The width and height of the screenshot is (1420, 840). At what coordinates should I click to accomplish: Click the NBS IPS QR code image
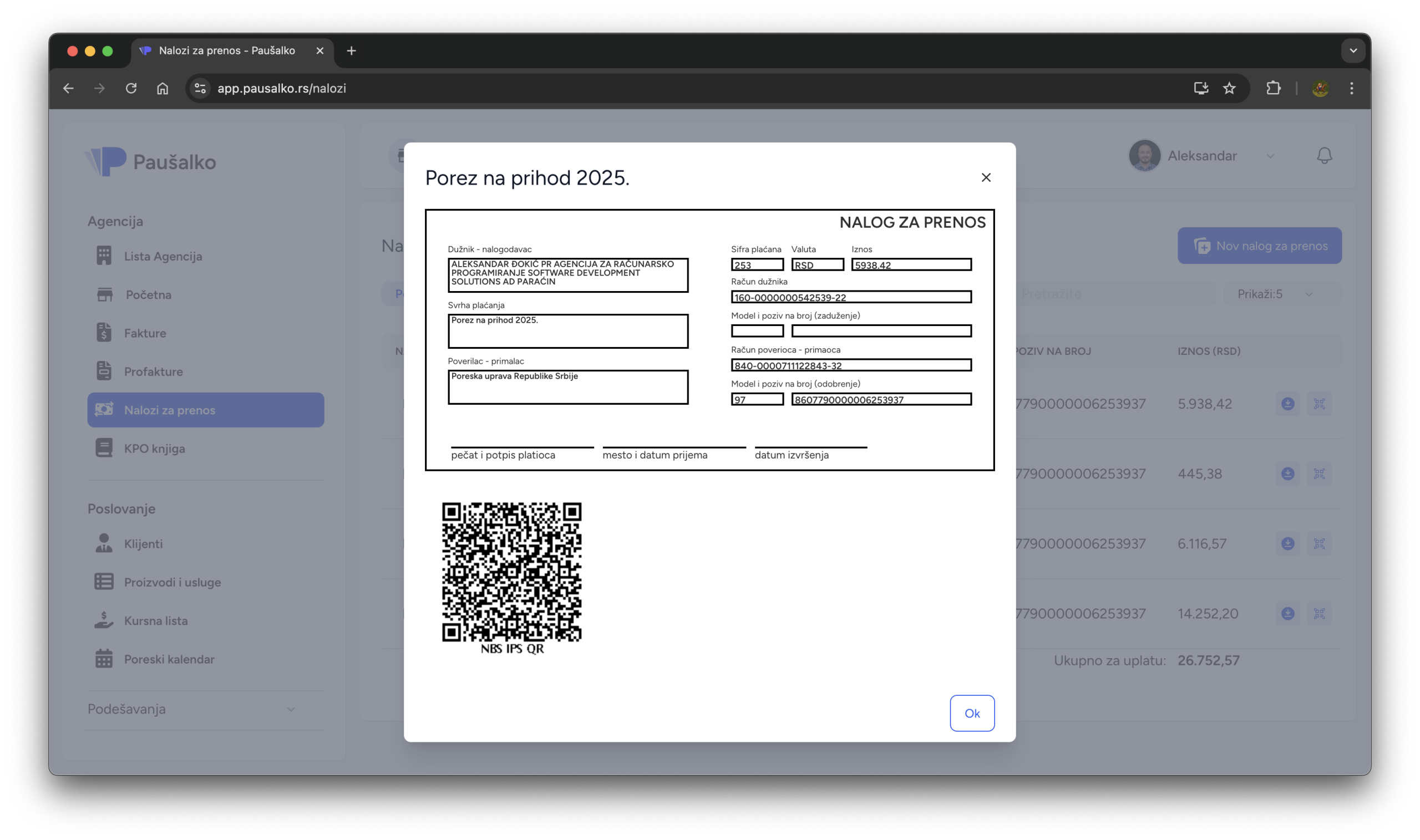pos(511,572)
